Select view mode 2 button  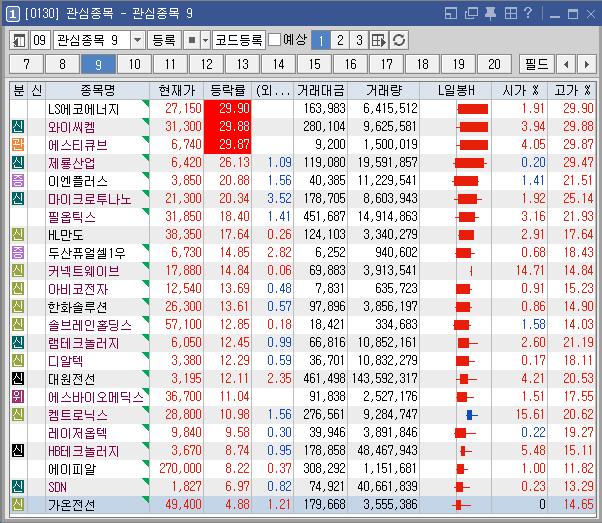[340, 40]
